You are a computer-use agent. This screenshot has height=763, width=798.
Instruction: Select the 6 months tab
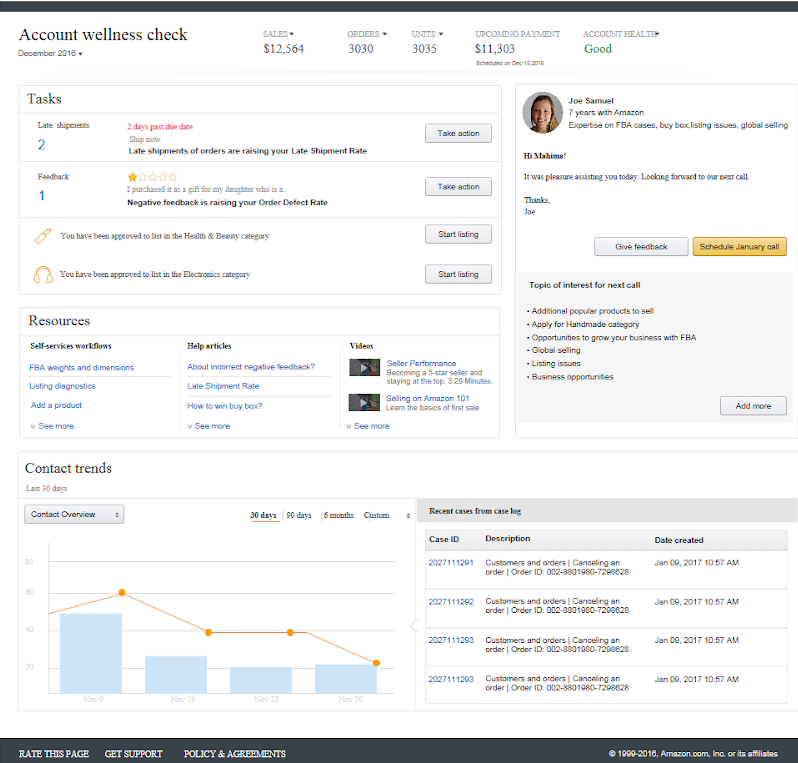(338, 515)
